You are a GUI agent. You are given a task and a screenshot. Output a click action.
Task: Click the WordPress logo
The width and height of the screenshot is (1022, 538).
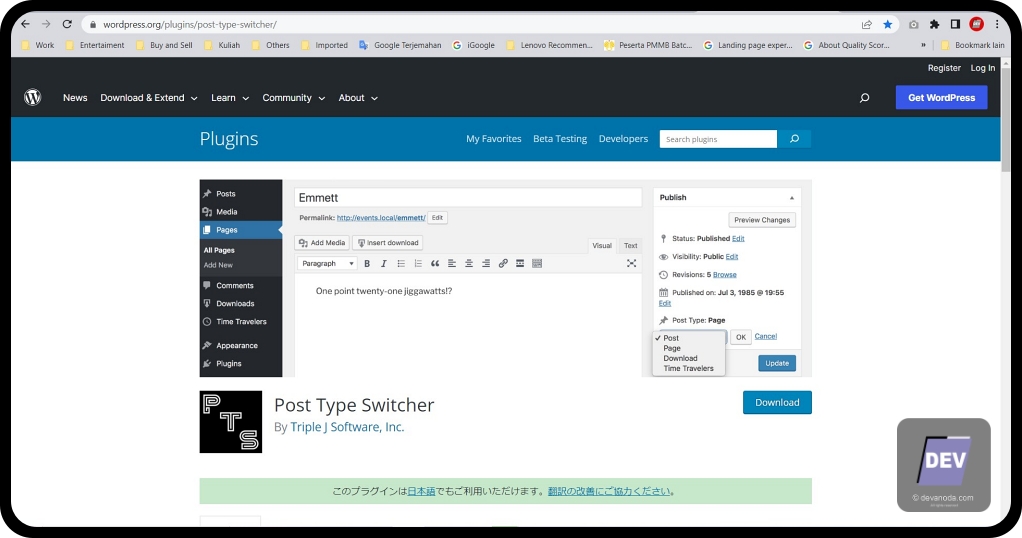click(x=33, y=97)
